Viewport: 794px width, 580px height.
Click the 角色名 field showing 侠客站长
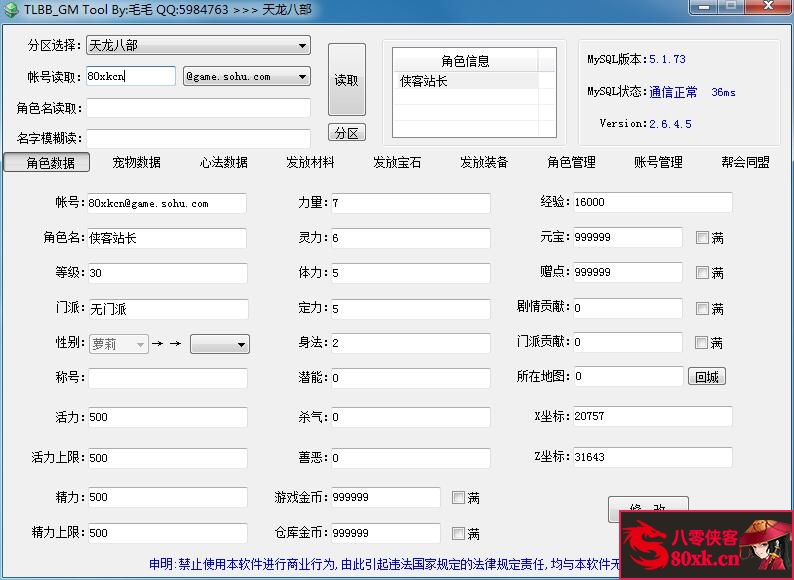(x=167, y=238)
